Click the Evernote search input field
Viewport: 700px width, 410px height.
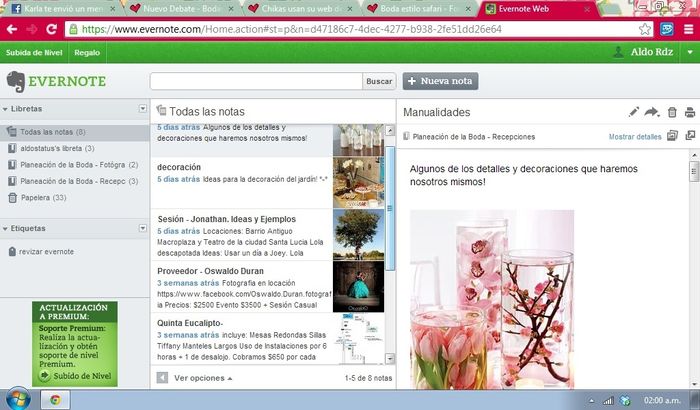point(256,81)
